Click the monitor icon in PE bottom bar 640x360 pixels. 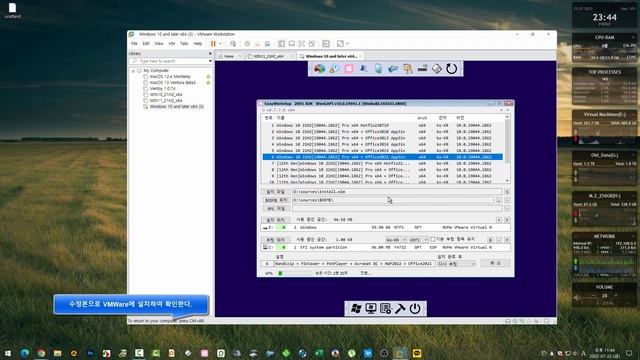coord(371,309)
